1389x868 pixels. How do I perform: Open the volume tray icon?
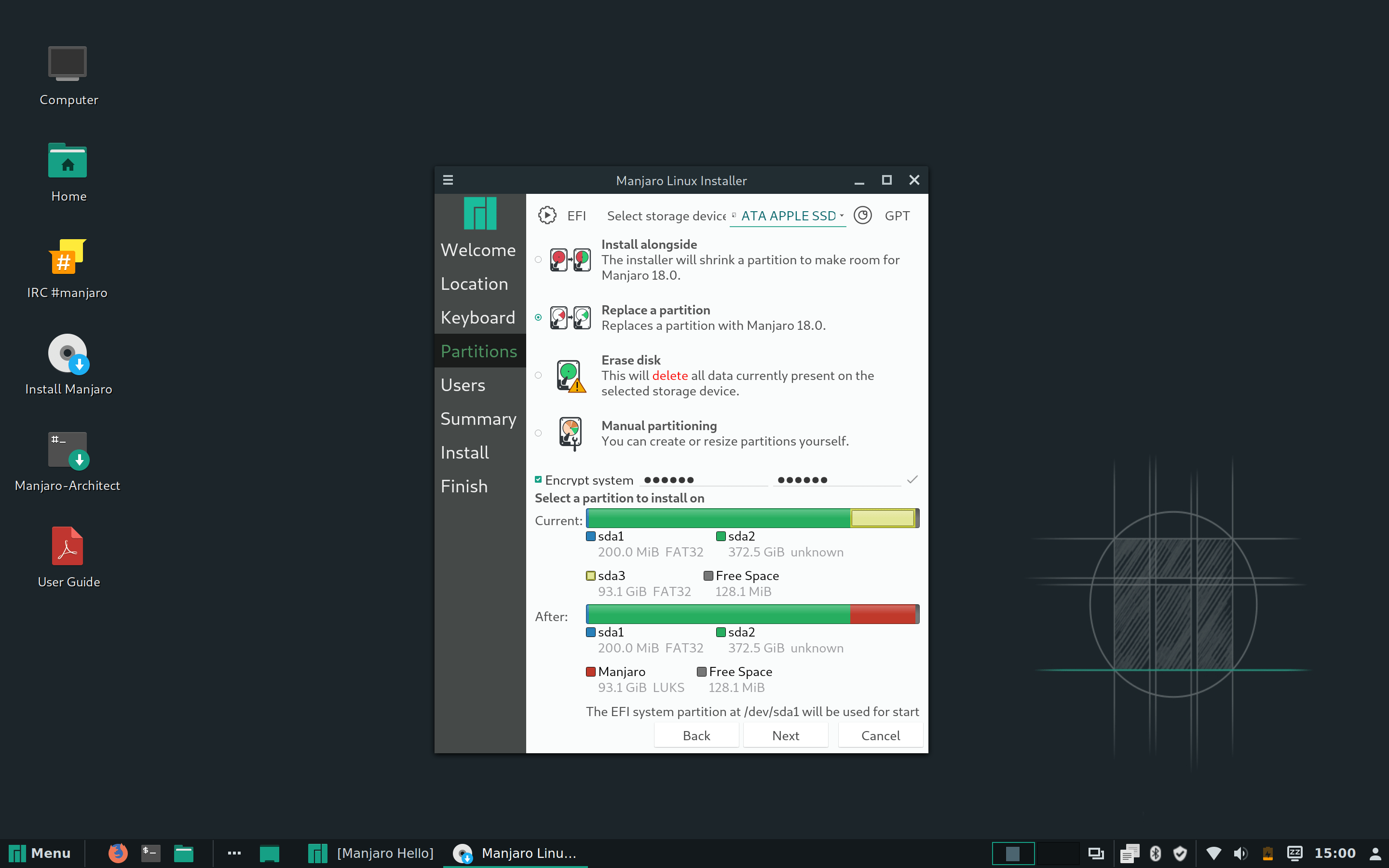point(1240,853)
